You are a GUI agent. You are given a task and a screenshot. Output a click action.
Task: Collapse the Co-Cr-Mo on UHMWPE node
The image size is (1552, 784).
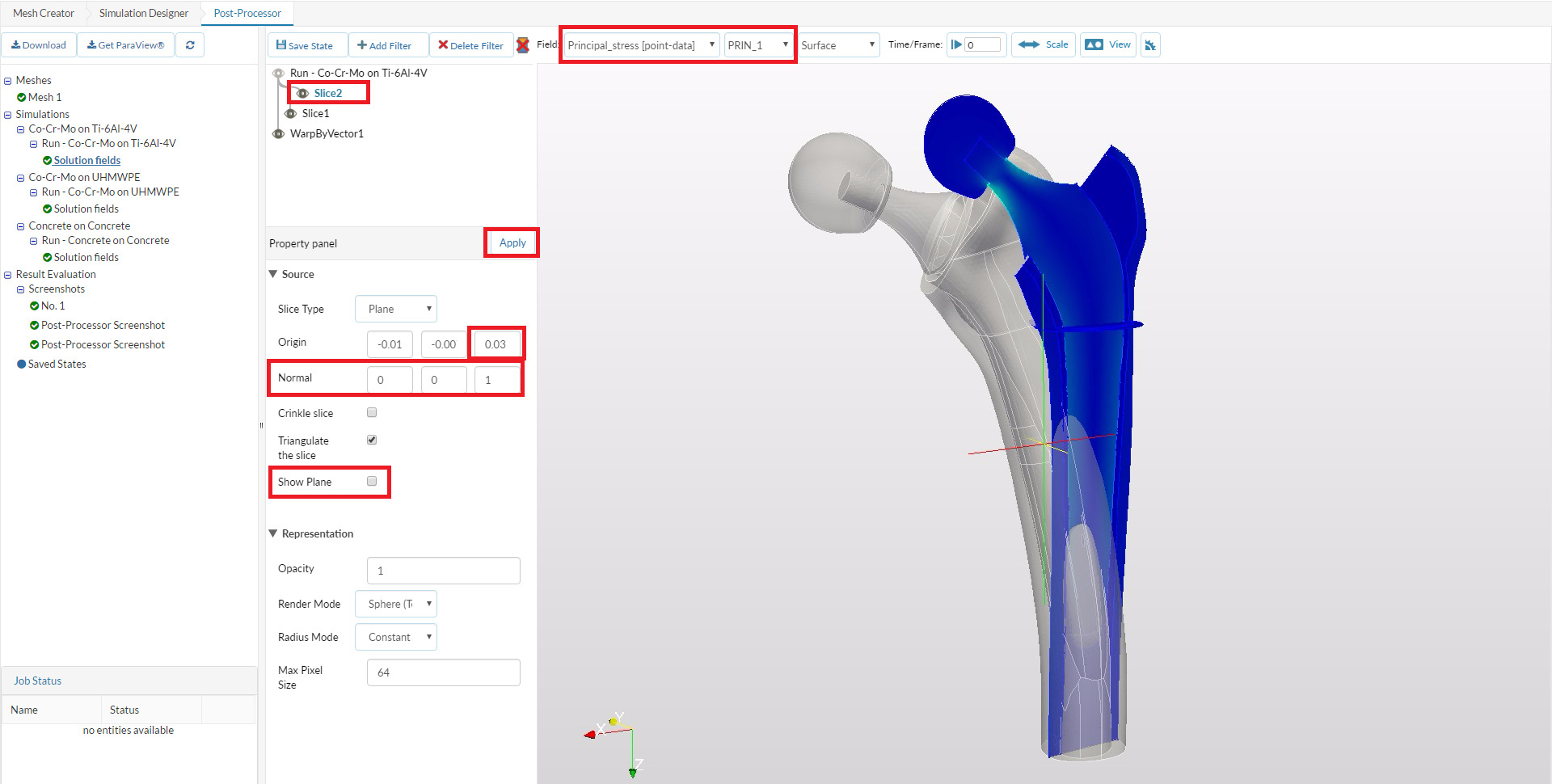[20, 178]
